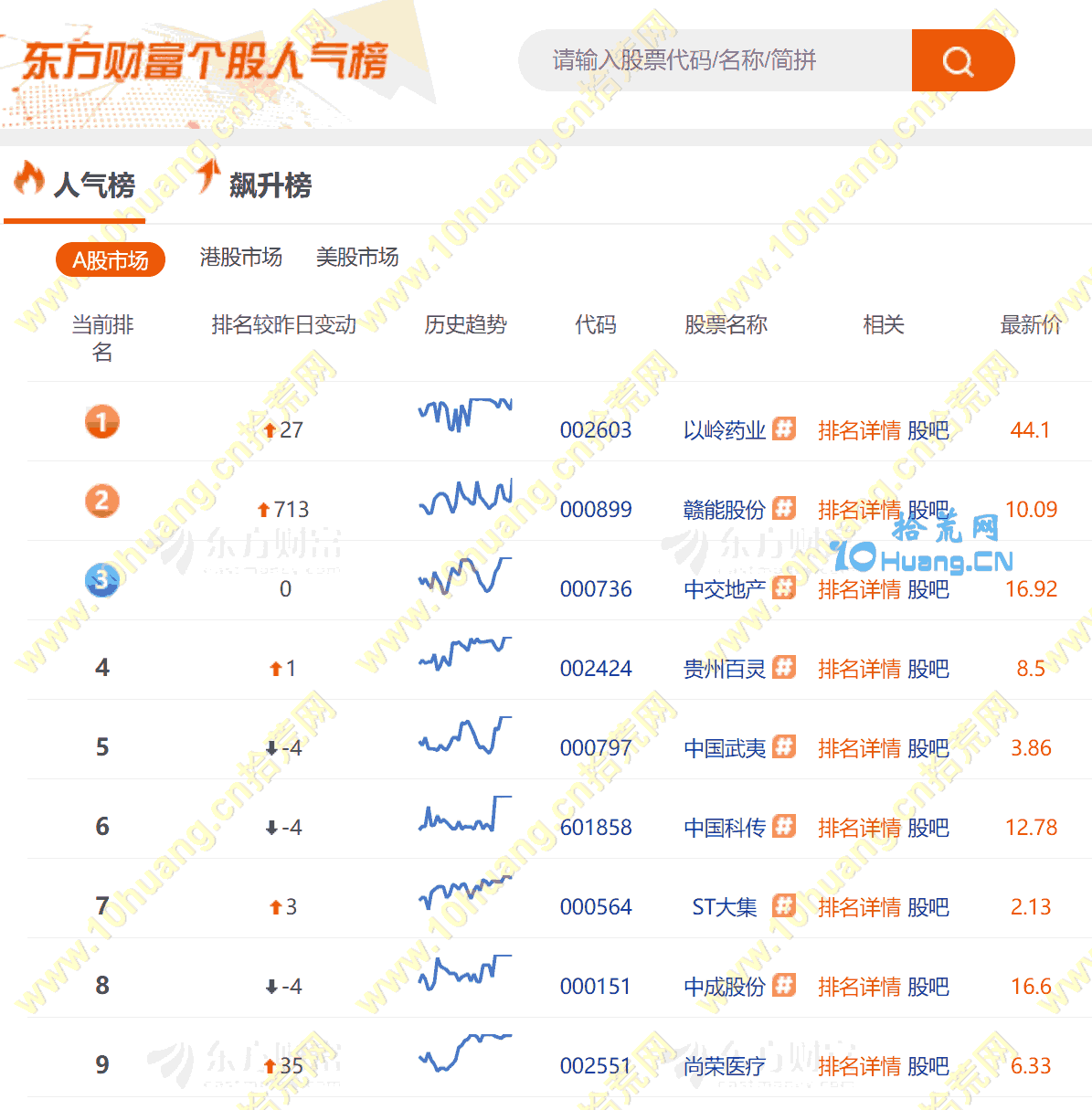
Task: Open the 贵州百灵 stock page
Action: pyautogui.click(x=725, y=669)
